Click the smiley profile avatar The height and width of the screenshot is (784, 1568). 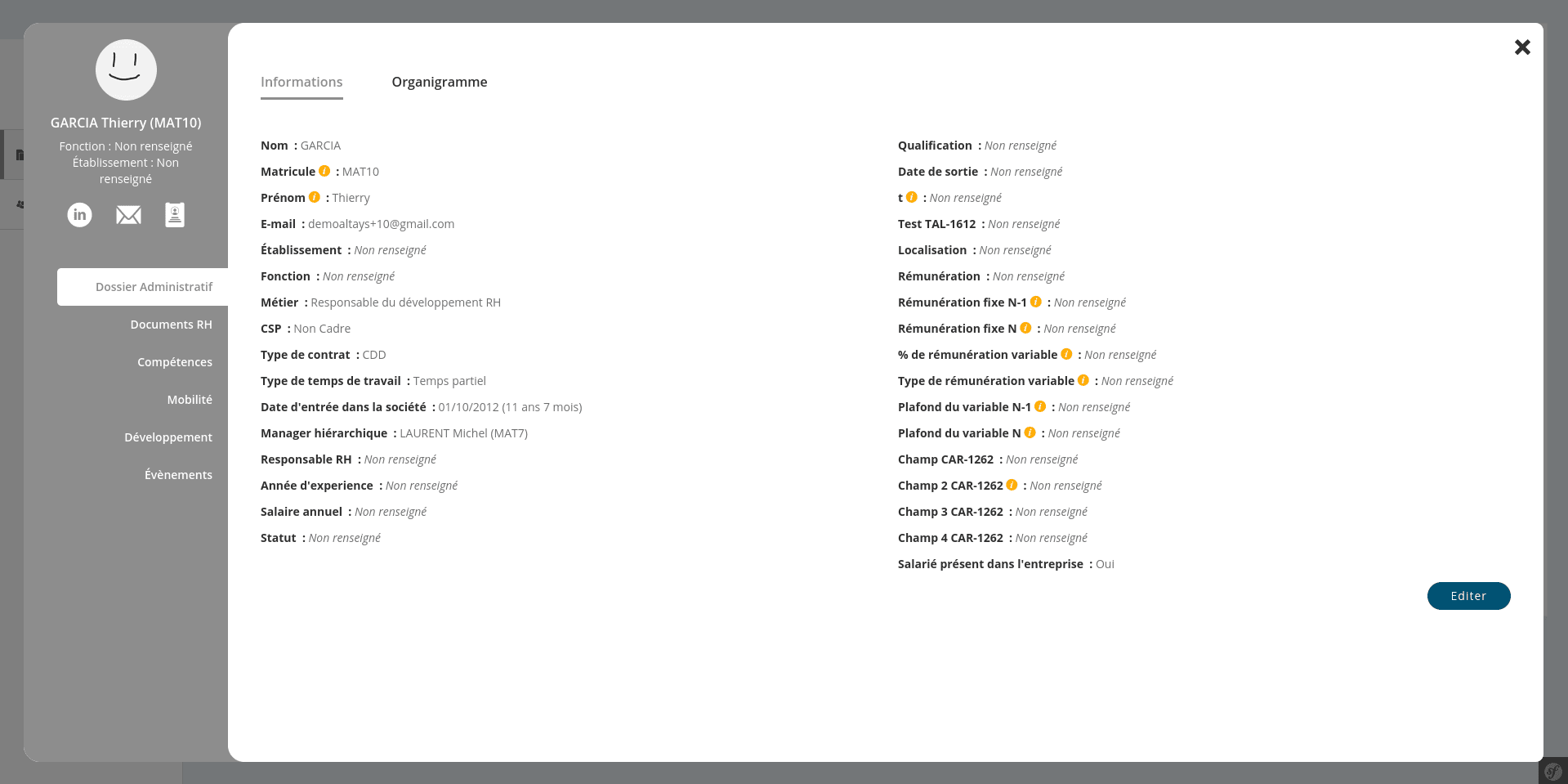126,70
